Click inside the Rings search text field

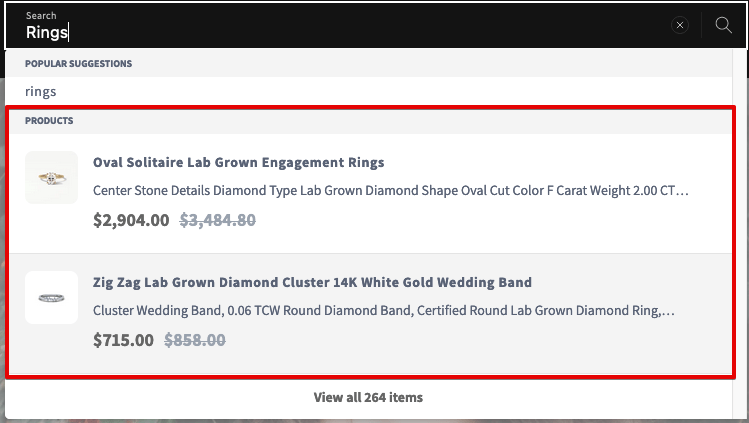(x=334, y=32)
